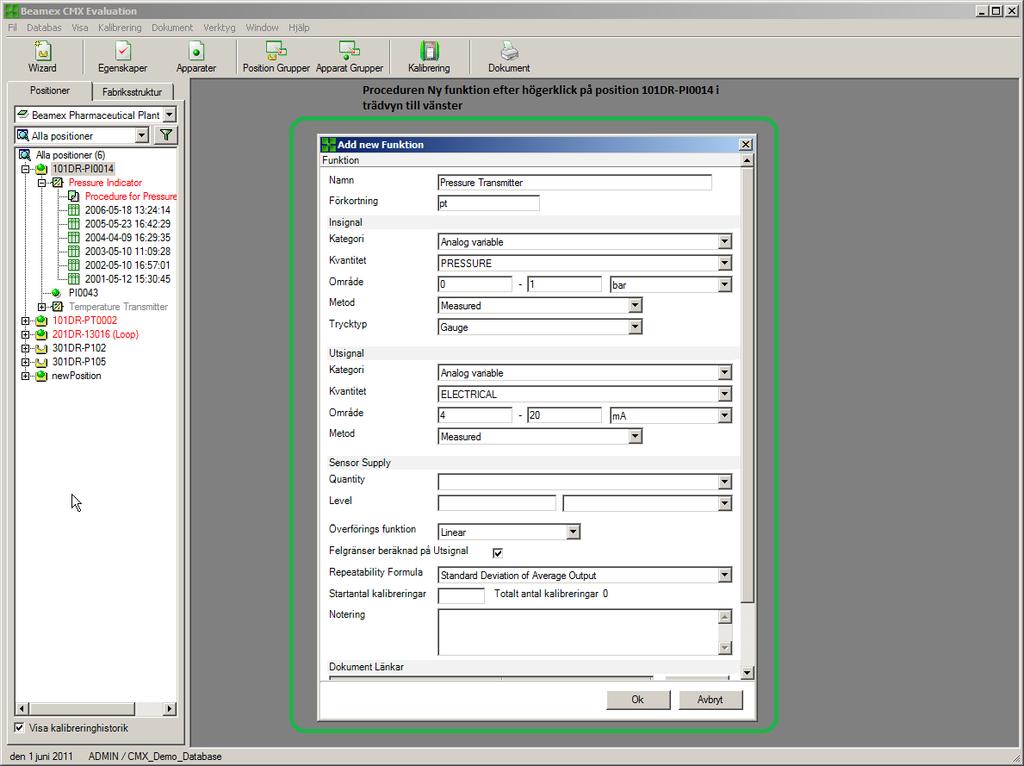Click the Startantal kalibreringar field
Image resolution: width=1024 pixels, height=766 pixels.
(461, 596)
